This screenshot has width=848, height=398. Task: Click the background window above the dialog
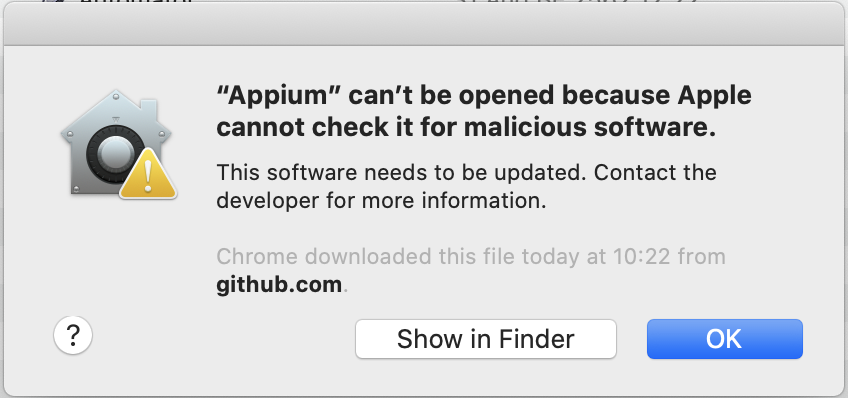click(x=424, y=2)
